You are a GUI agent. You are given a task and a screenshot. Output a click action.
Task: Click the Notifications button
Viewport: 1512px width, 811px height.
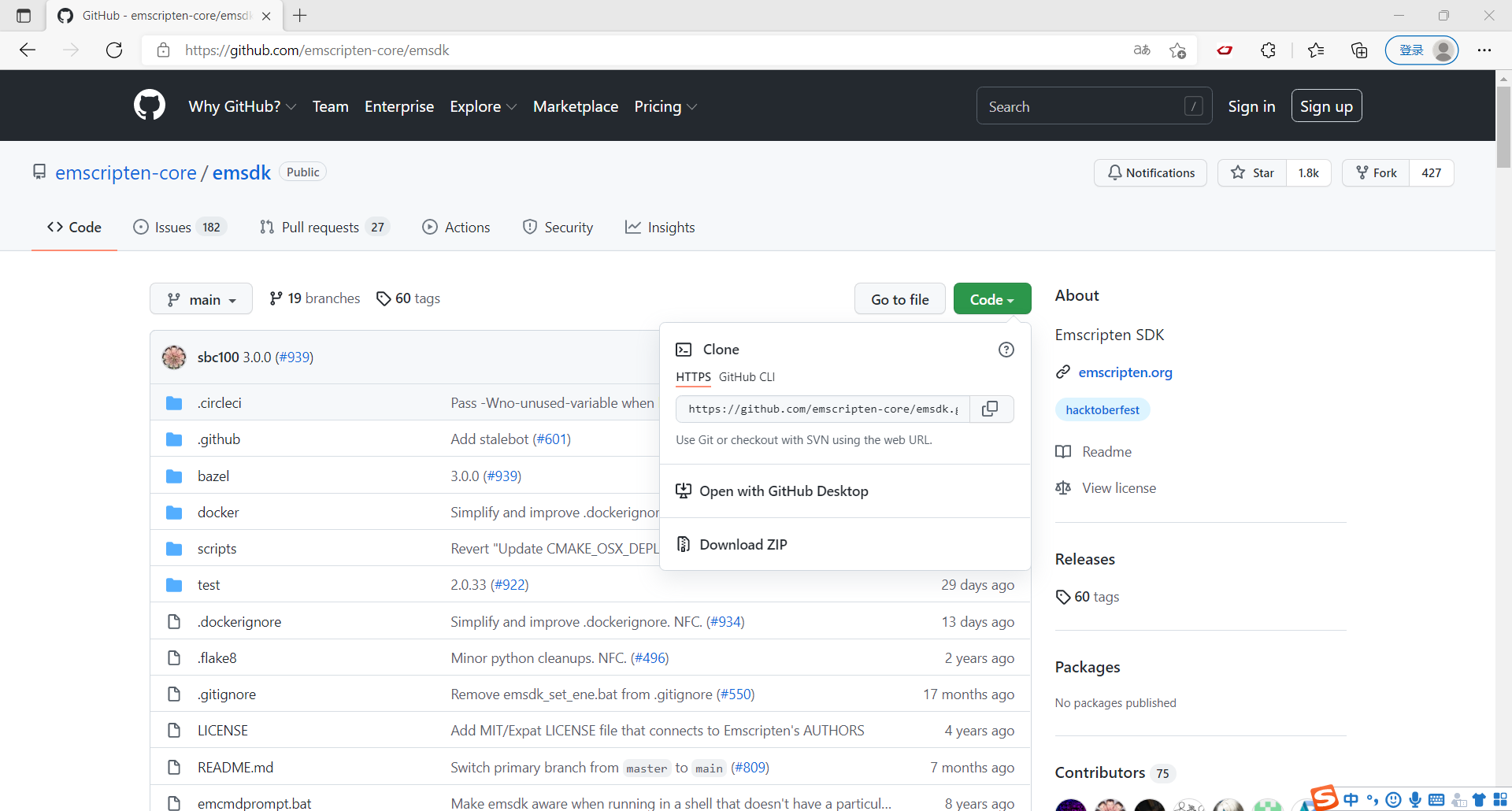coord(1151,173)
